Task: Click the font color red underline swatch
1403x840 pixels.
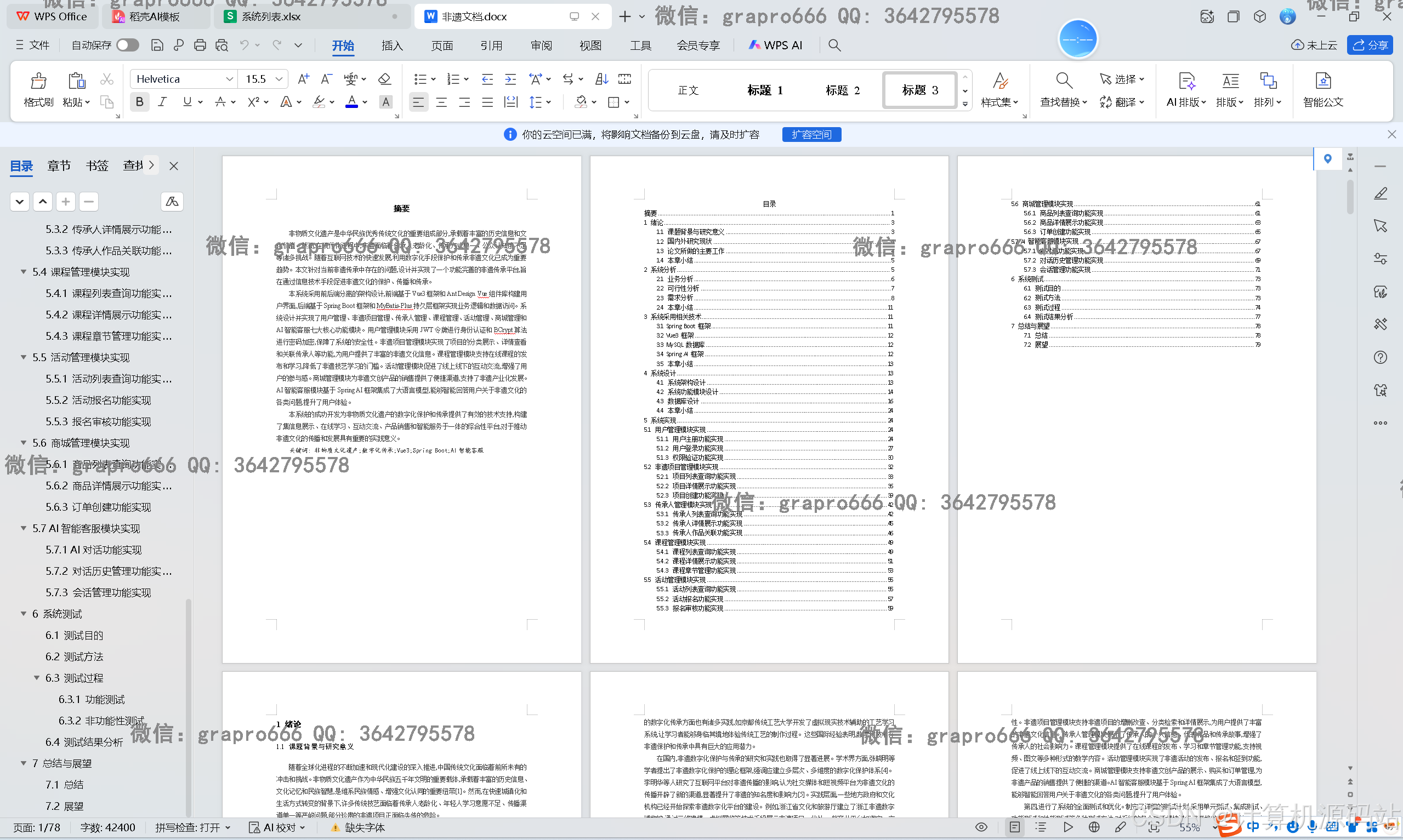Action: click(x=351, y=102)
